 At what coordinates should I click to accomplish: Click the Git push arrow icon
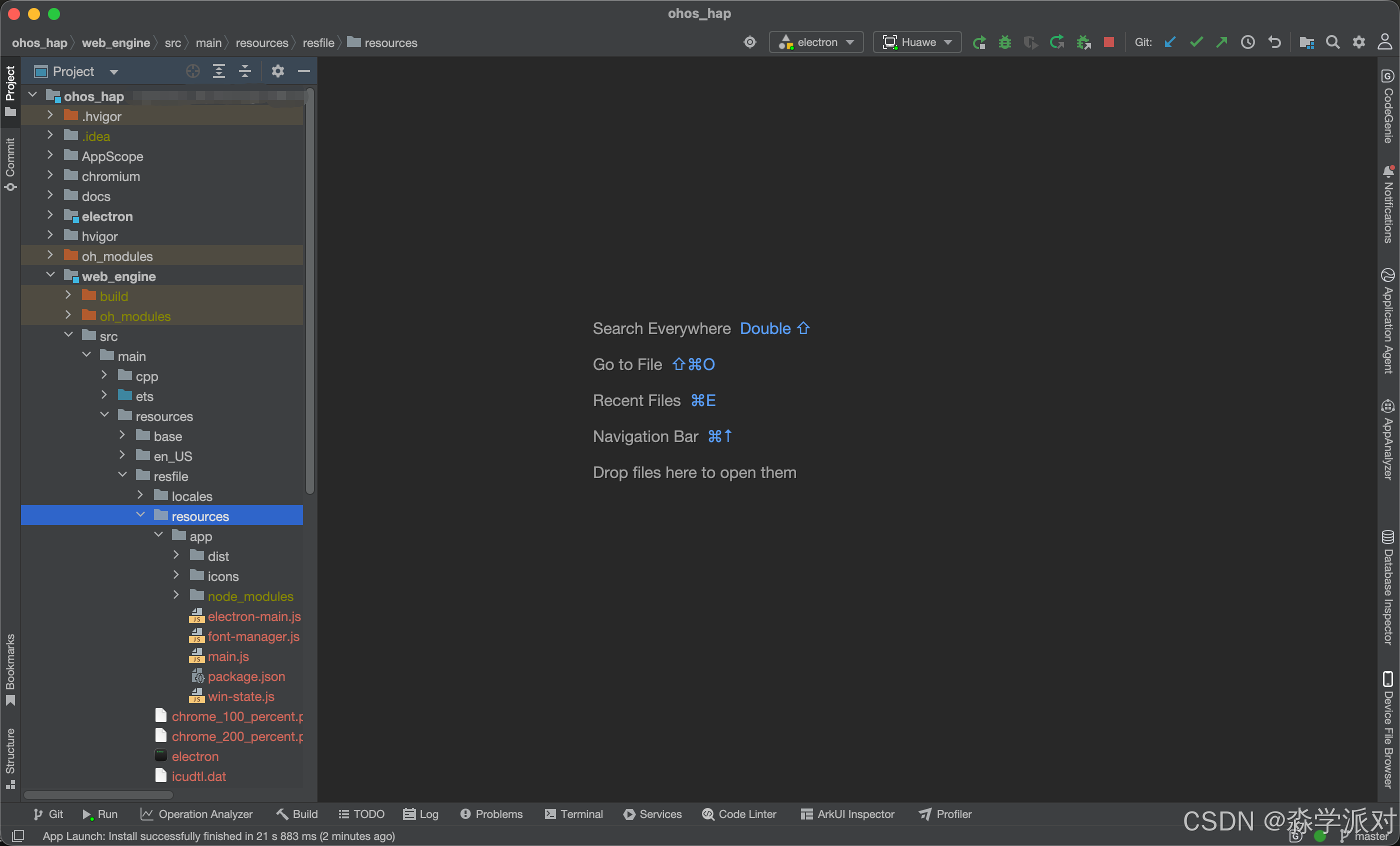click(1221, 42)
